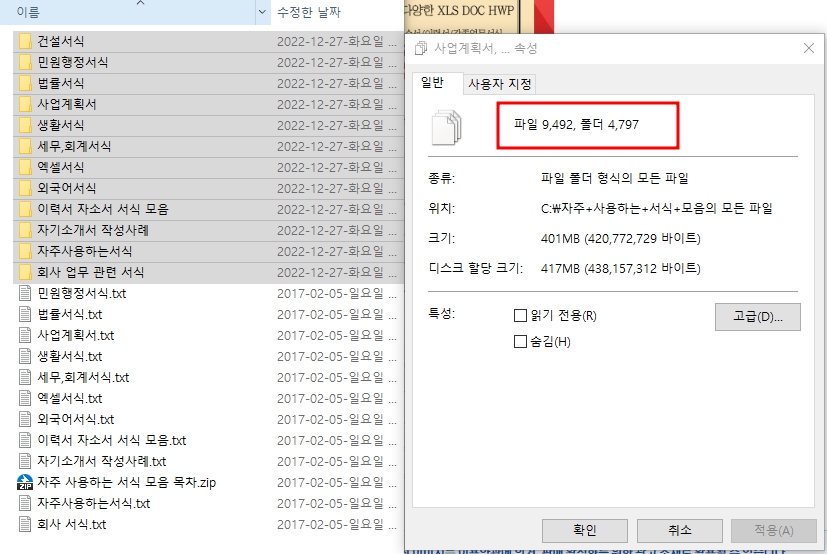This screenshot has width=827, height=554.
Task: Sort by the 이름 column header
Action: (x=128, y=12)
